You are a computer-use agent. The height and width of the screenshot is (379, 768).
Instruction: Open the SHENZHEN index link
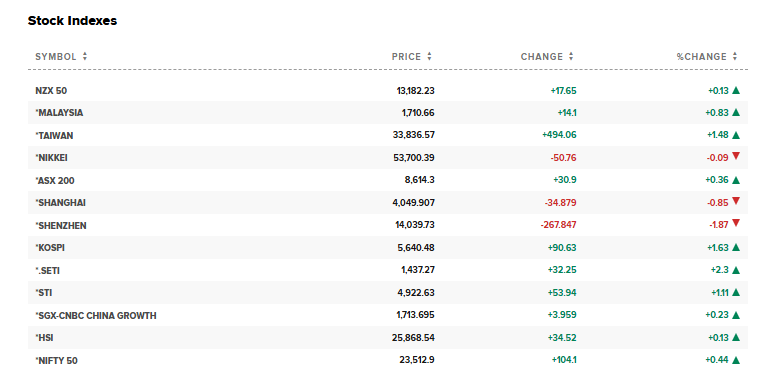[61, 226]
